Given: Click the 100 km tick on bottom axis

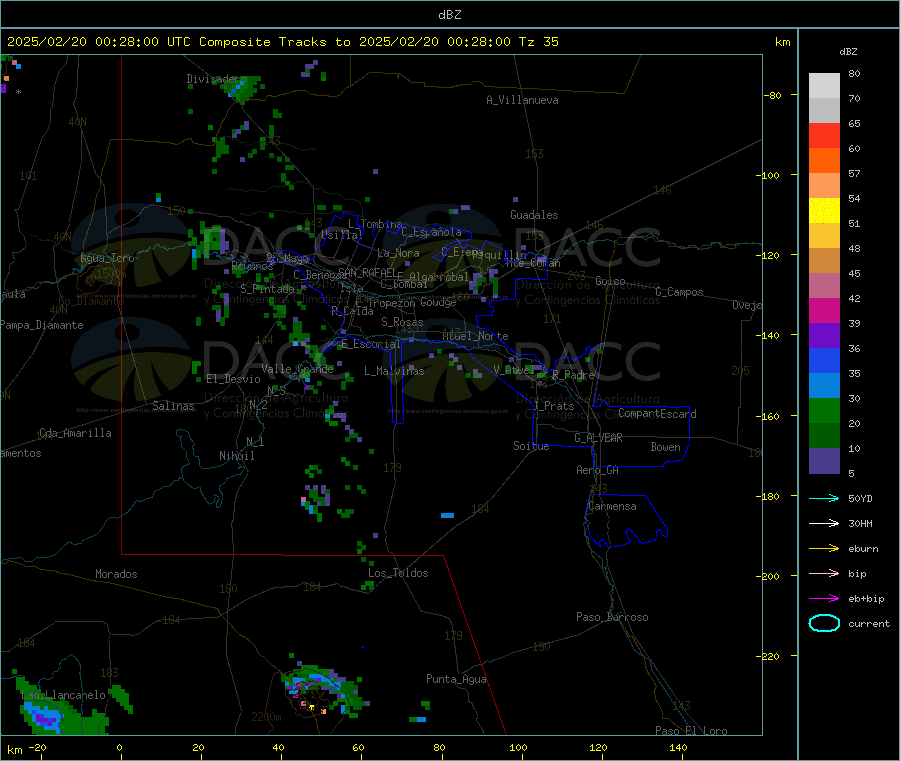Looking at the screenshot, I should tap(518, 747).
